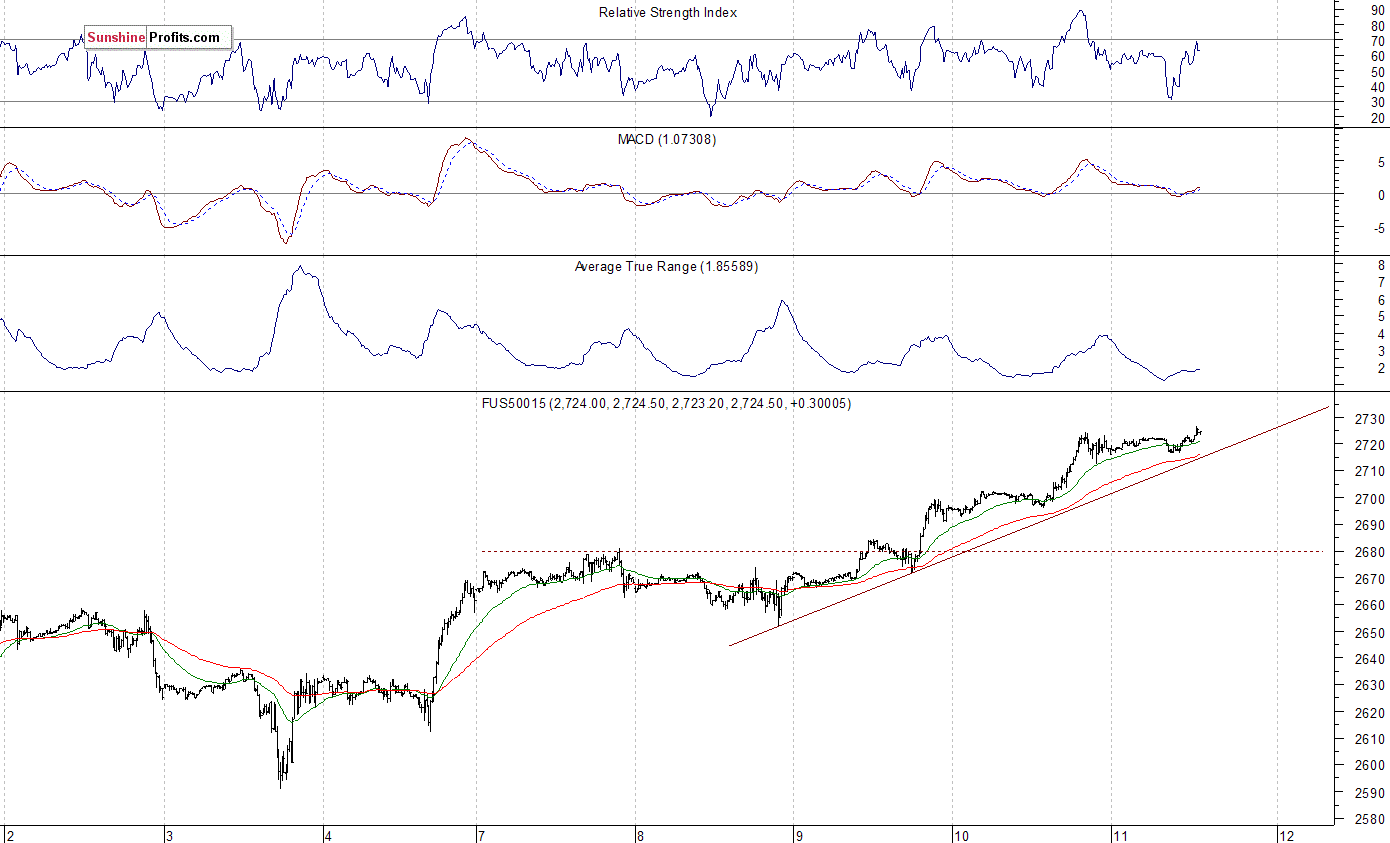This screenshot has width=1390, height=843.
Task: Click date label 3 on time axis
Action: 169,835
